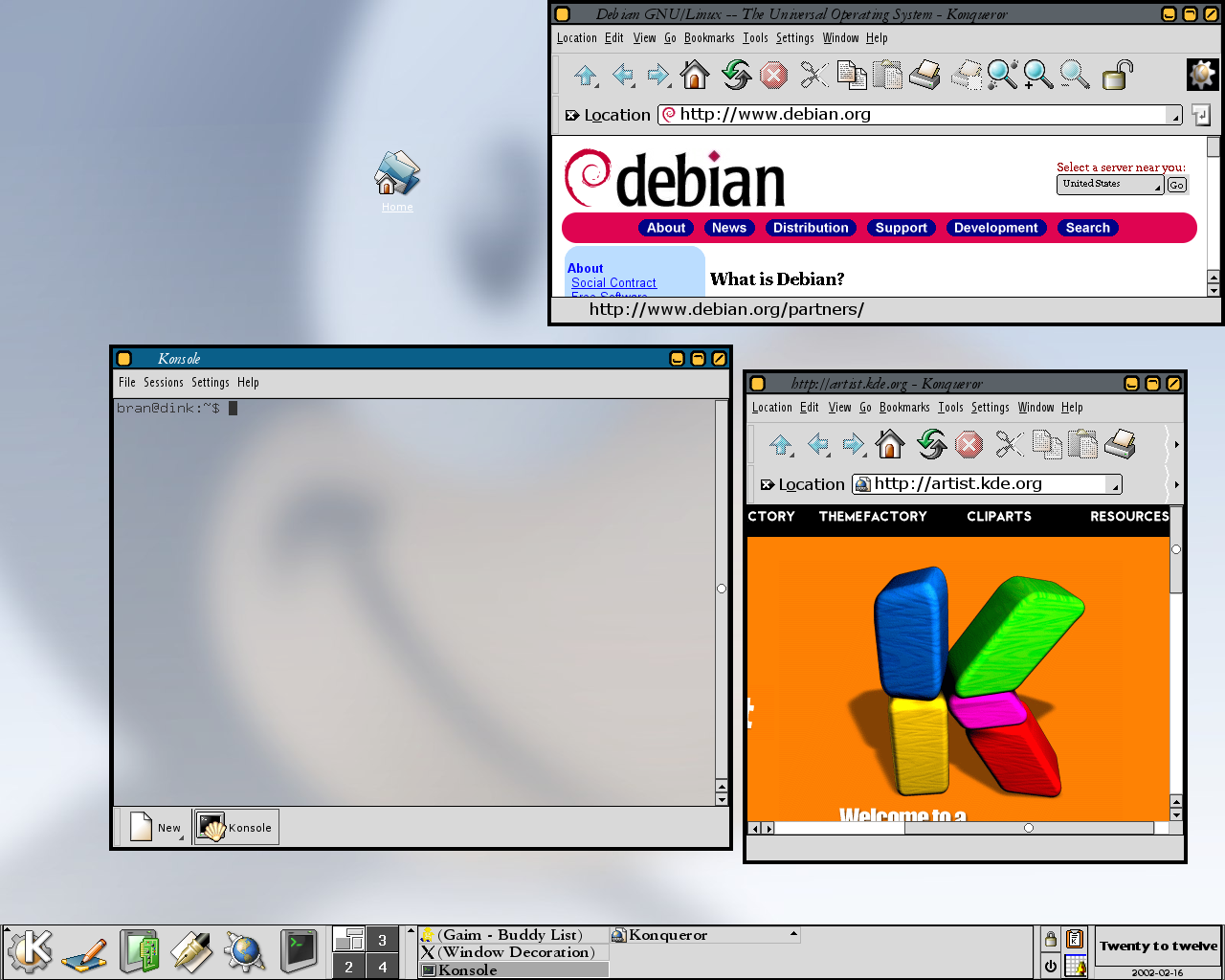Click the Stop icon in Debian Konqueror toolbar
Screen dimensions: 1225x980
click(x=773, y=76)
